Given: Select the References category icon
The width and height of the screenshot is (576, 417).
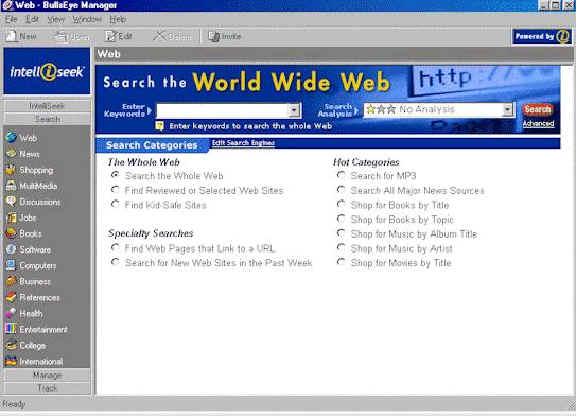Looking at the screenshot, I should tap(11, 297).
